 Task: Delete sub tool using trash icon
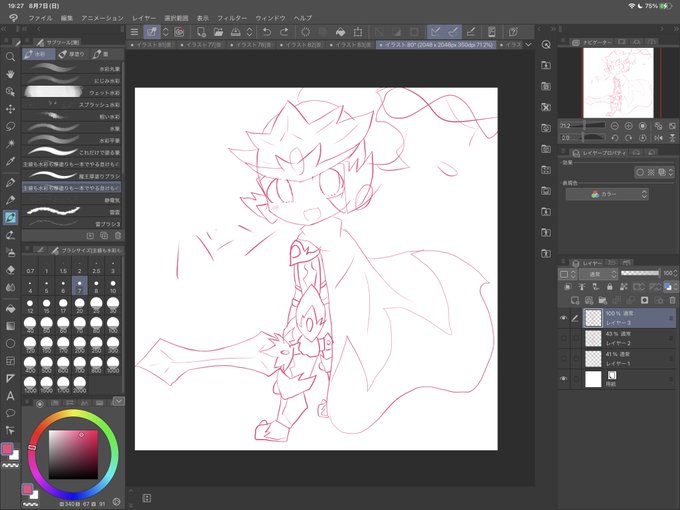(118, 235)
